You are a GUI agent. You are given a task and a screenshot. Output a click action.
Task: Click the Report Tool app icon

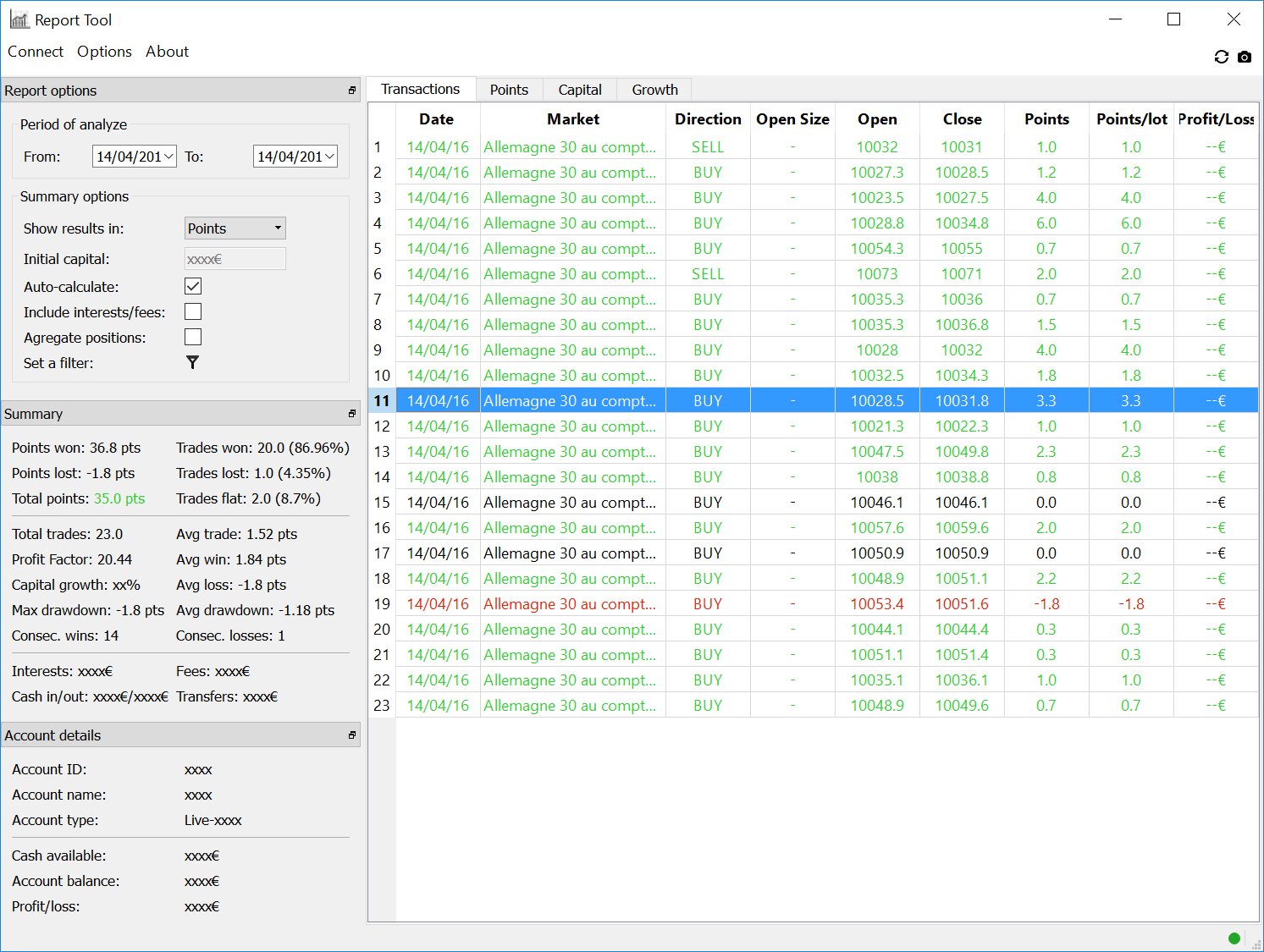pyautogui.click(x=19, y=19)
